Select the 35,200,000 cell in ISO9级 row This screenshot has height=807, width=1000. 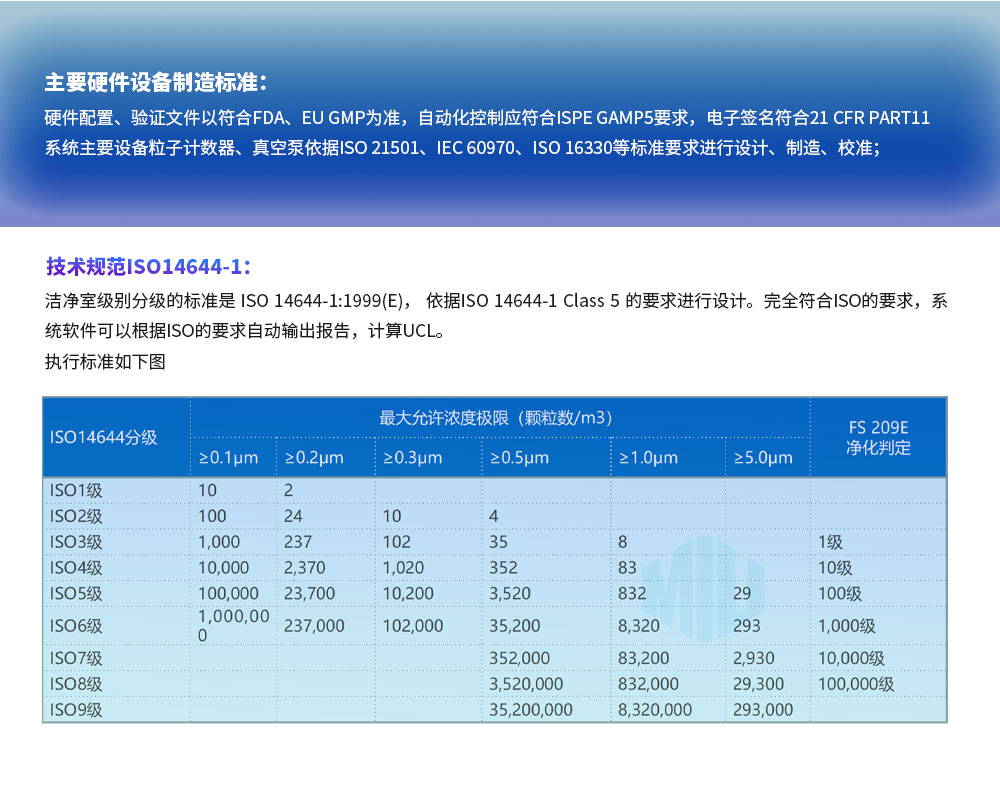tap(531, 709)
